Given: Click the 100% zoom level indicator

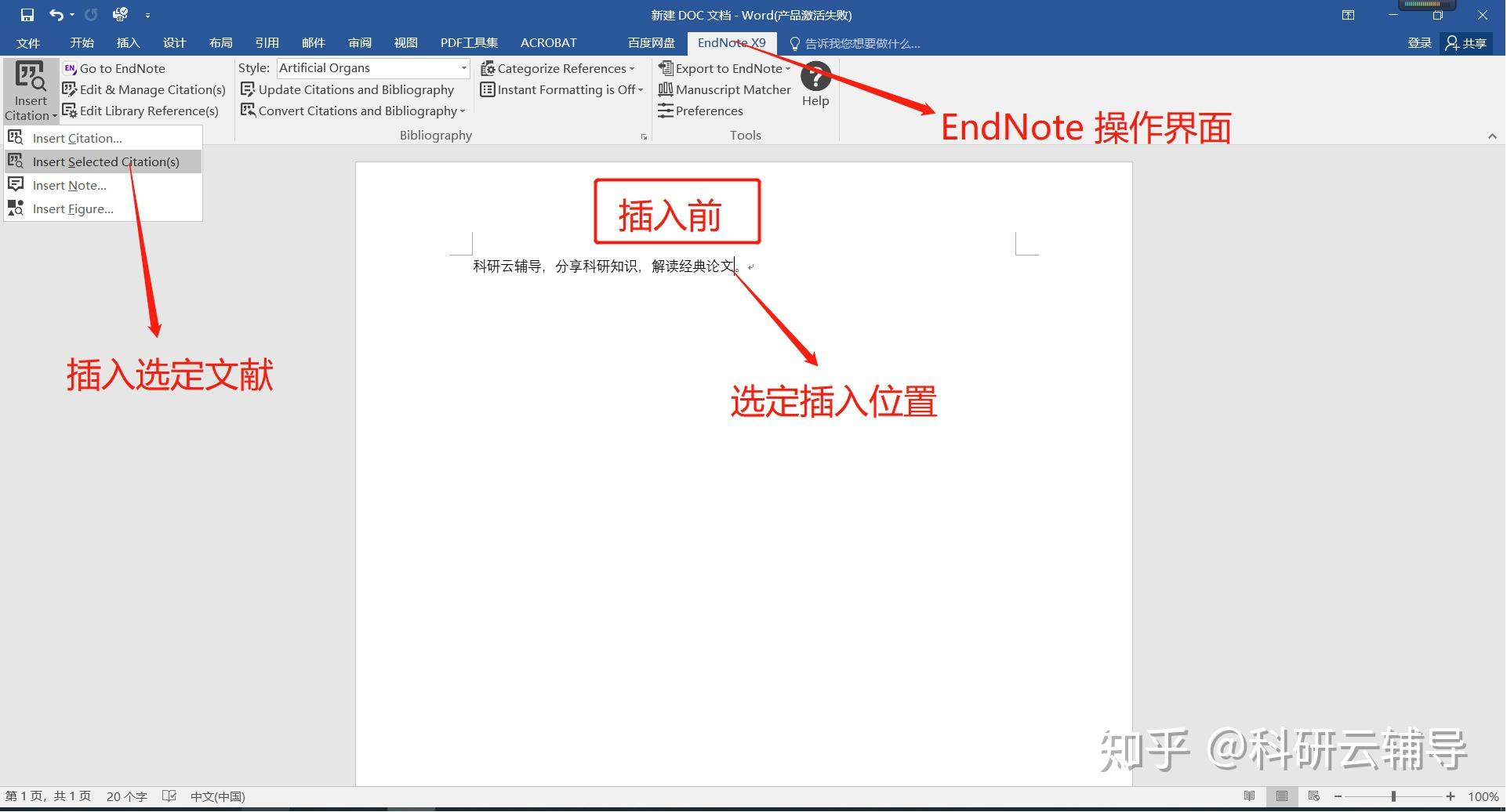Looking at the screenshot, I should 1483,796.
